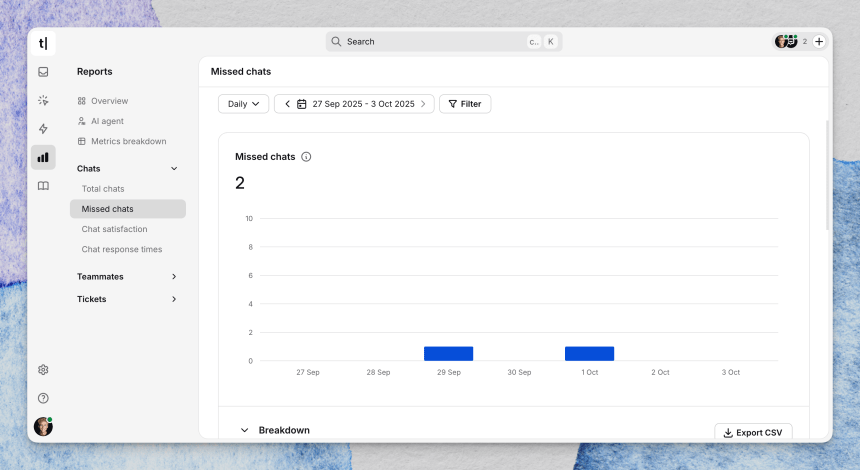Collapse the Chats section chevron

[174, 169]
